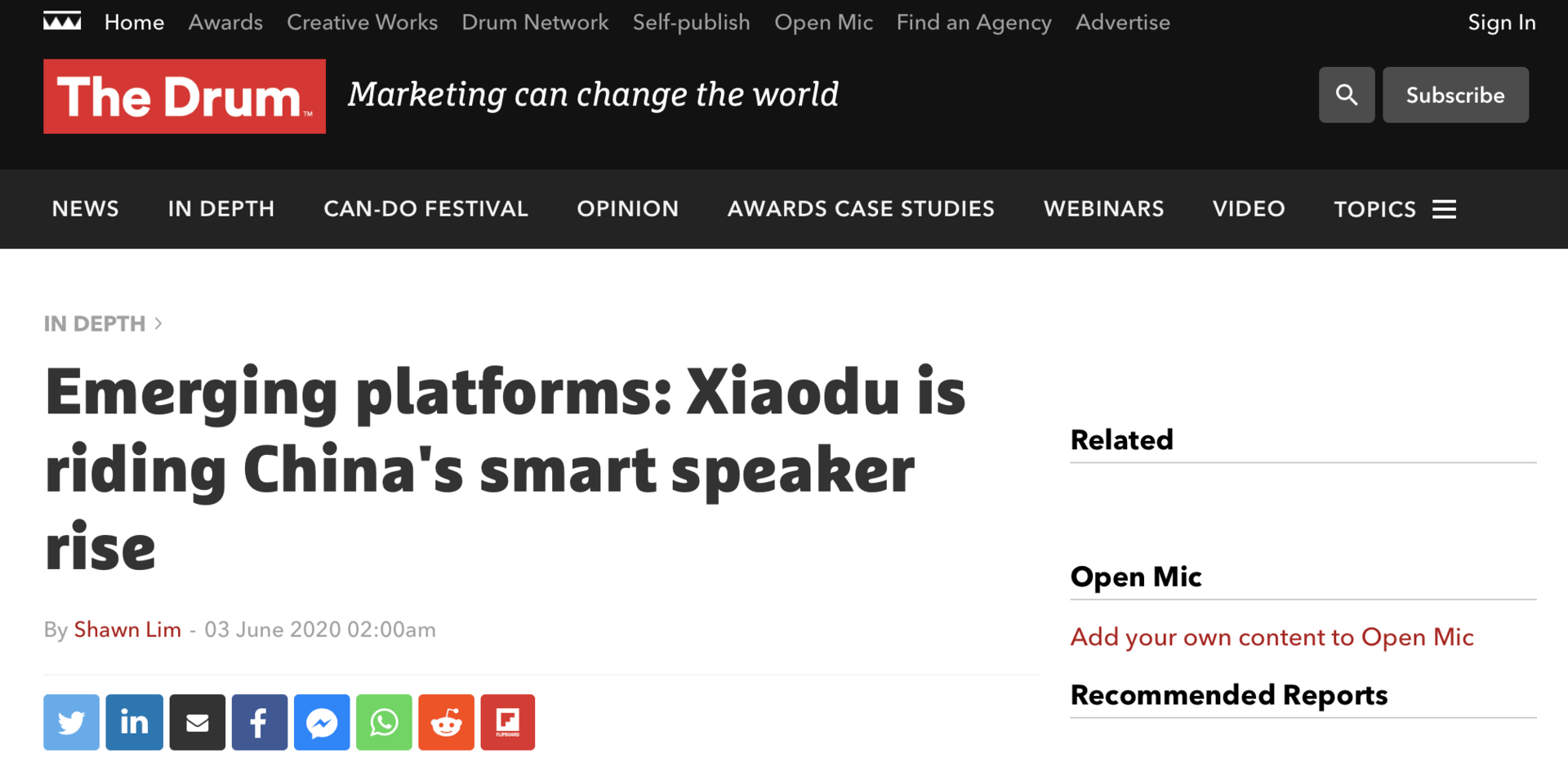The image size is (1568, 762).
Task: Share the article on Twitter
Action: coord(71,722)
